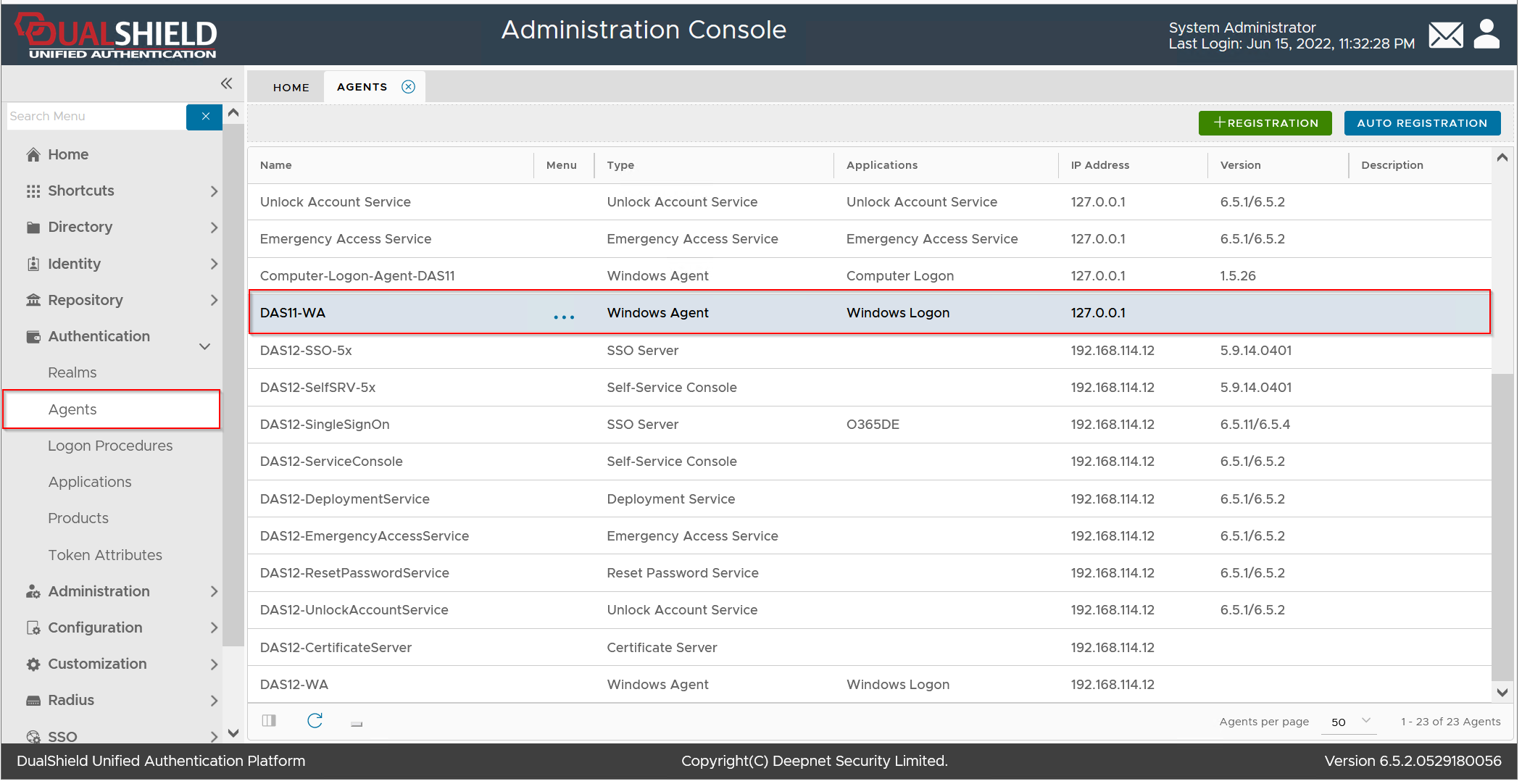Switch to the HOME tab
This screenshot has height=784, width=1522.
[291, 87]
